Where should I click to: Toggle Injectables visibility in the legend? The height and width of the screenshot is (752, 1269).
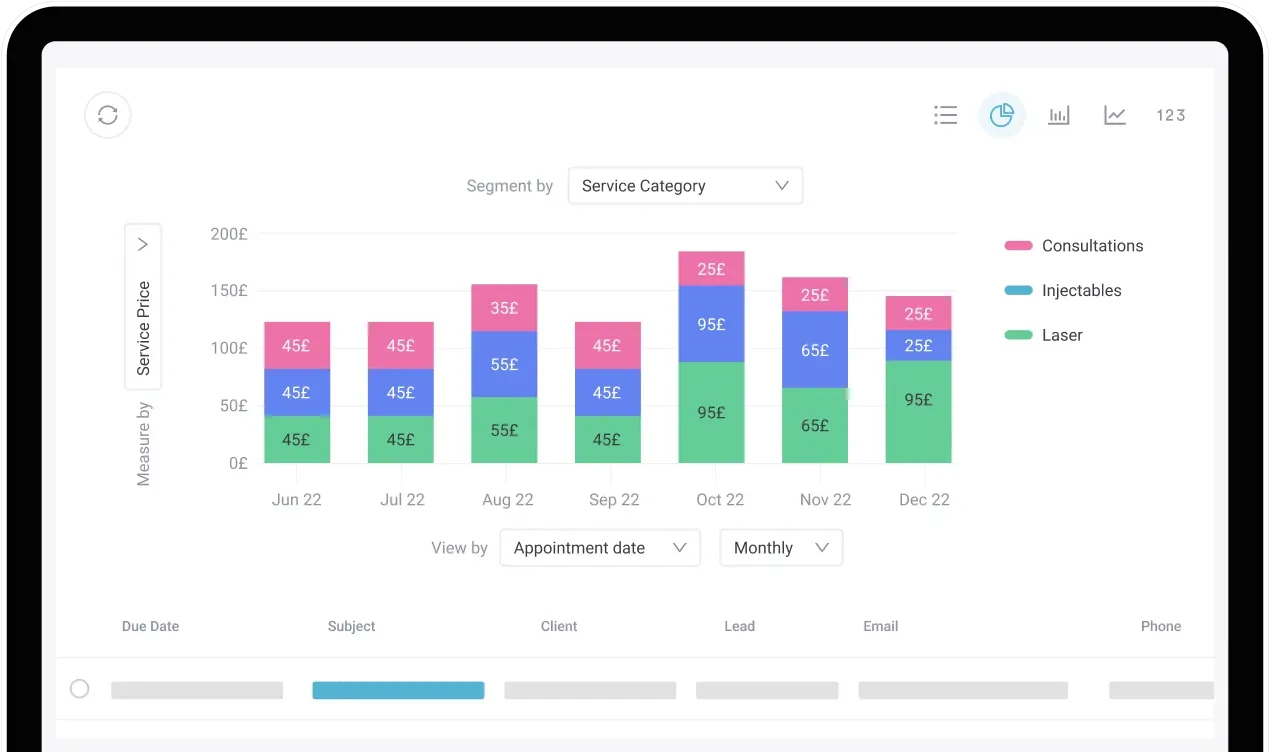1082,290
